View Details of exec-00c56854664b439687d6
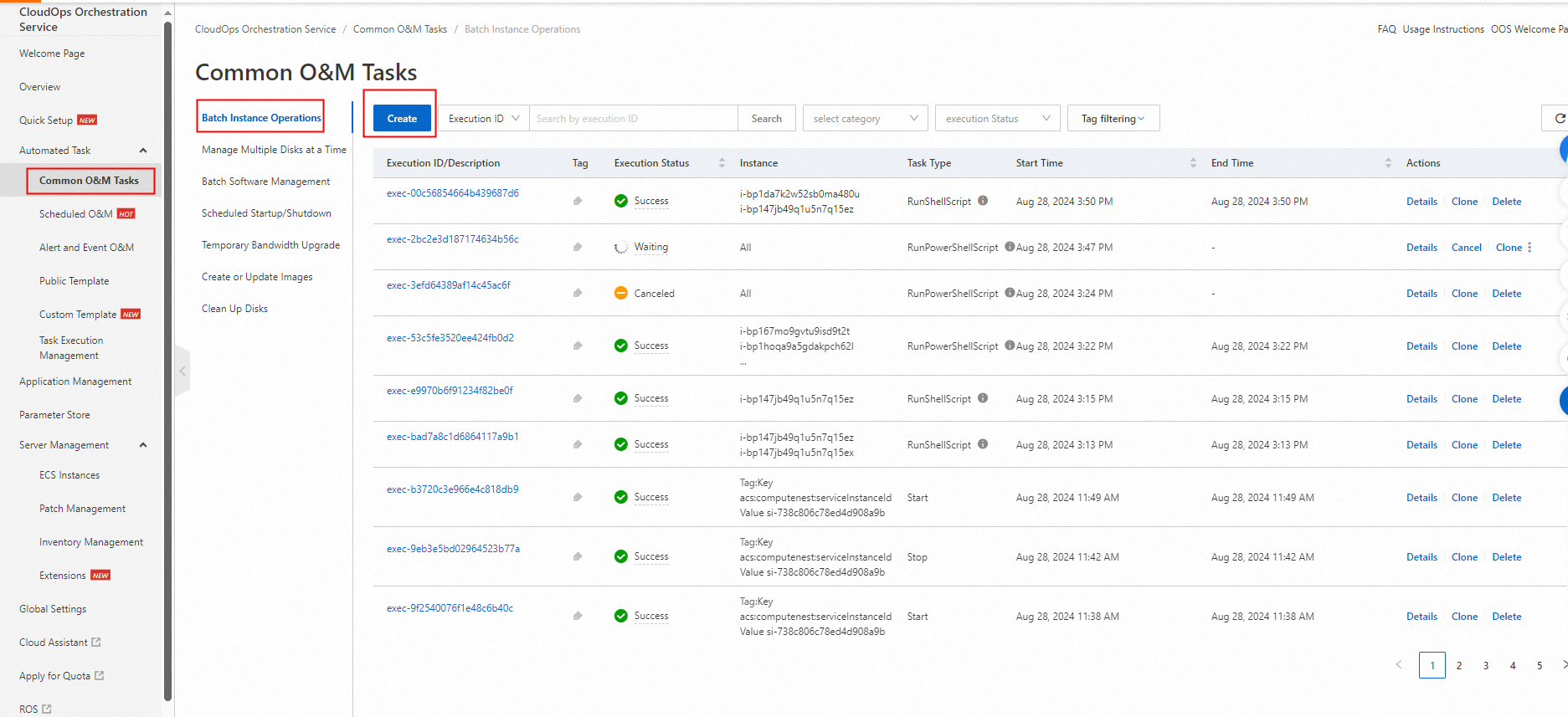This screenshot has height=717, width=1568. pos(1421,202)
